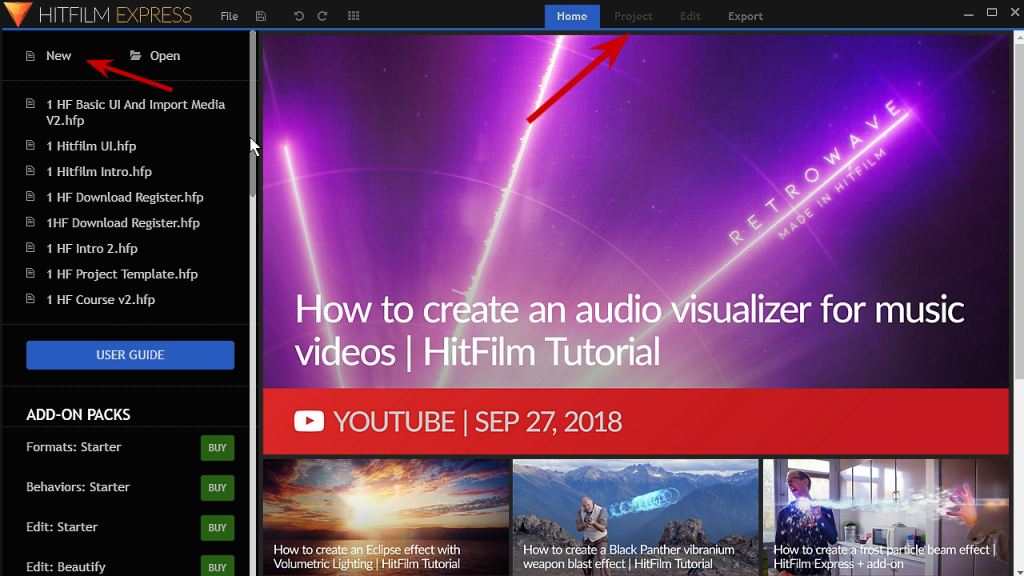Open recent project 1 HF Course v2.hfp

pyautogui.click(x=100, y=300)
